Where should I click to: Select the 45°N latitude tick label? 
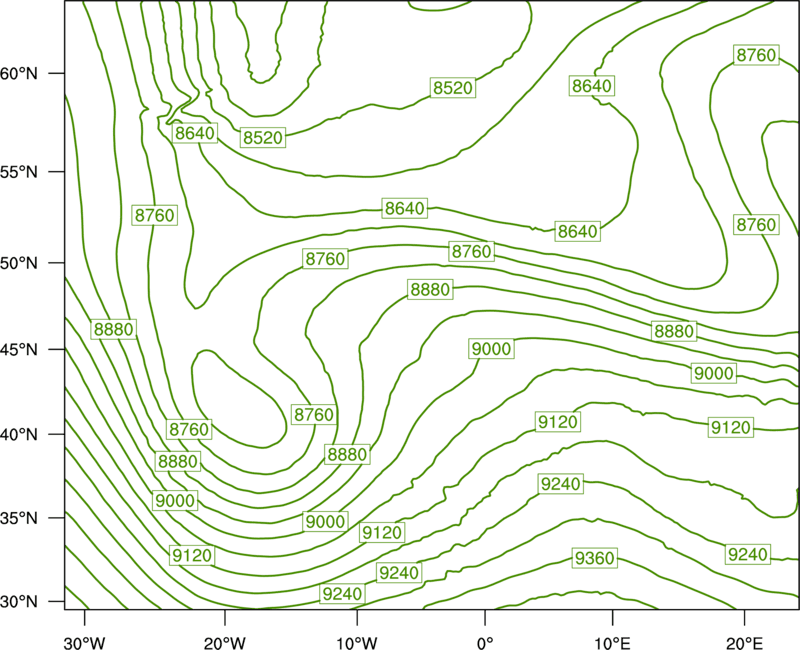pyautogui.click(x=19, y=349)
